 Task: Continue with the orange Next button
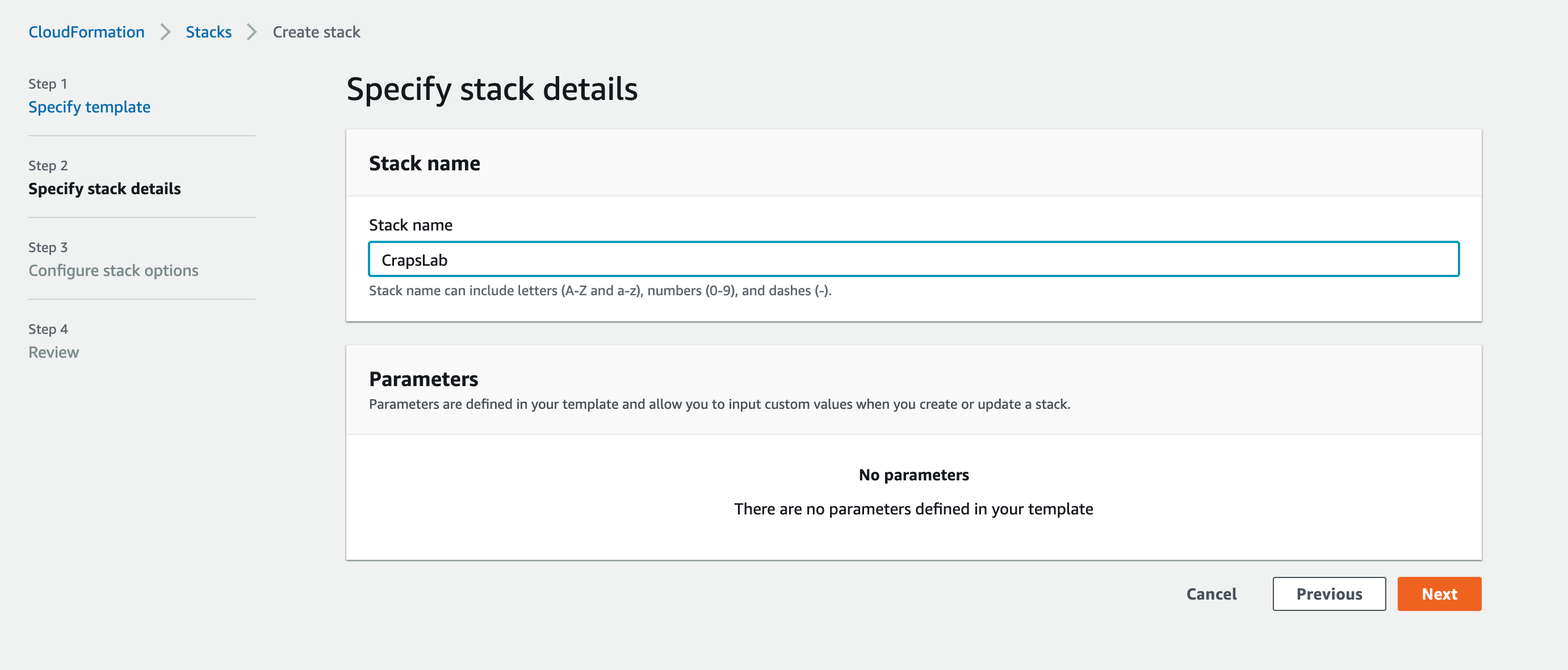tap(1439, 594)
